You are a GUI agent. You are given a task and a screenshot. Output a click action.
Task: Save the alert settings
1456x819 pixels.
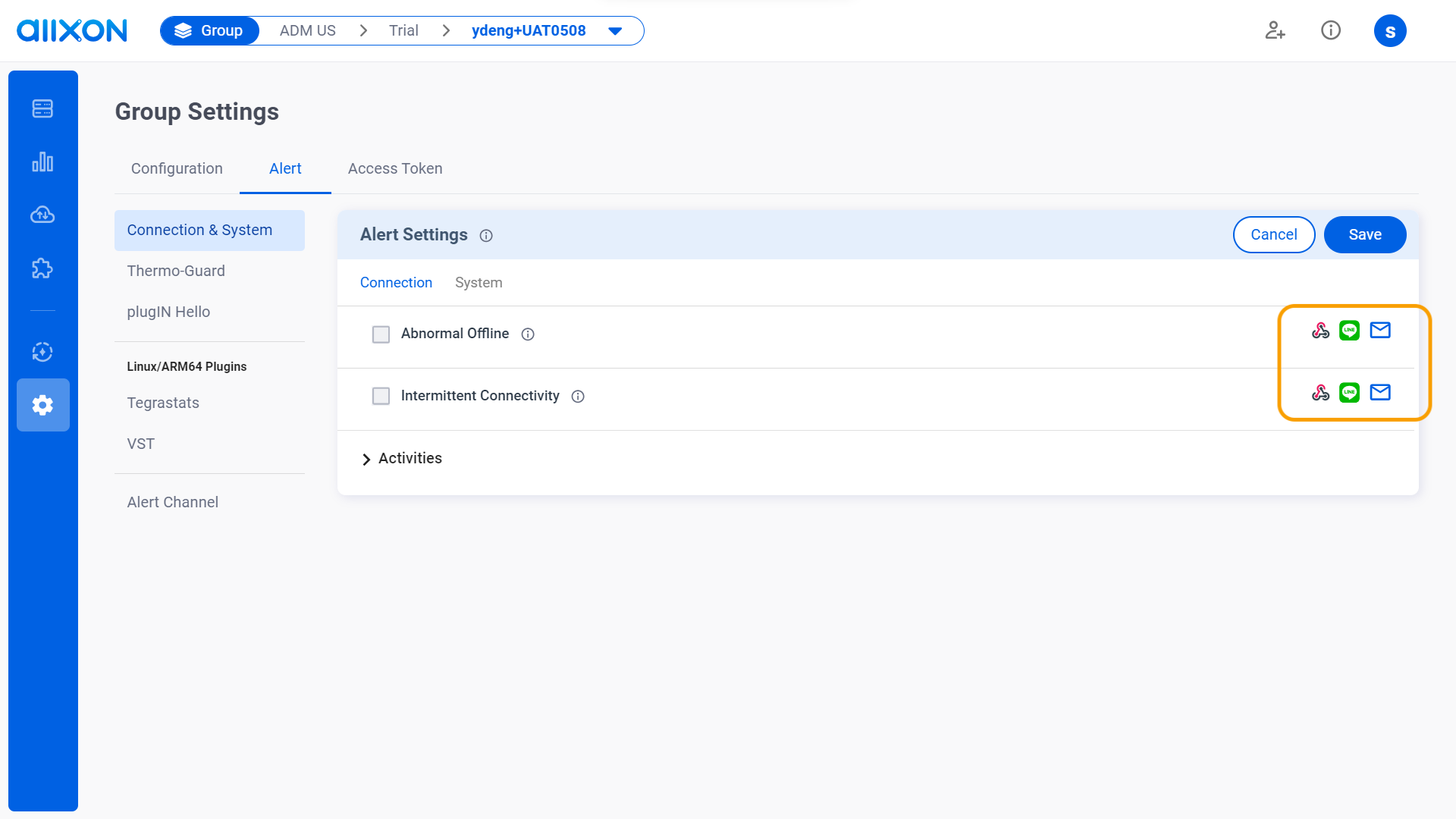pyautogui.click(x=1364, y=234)
